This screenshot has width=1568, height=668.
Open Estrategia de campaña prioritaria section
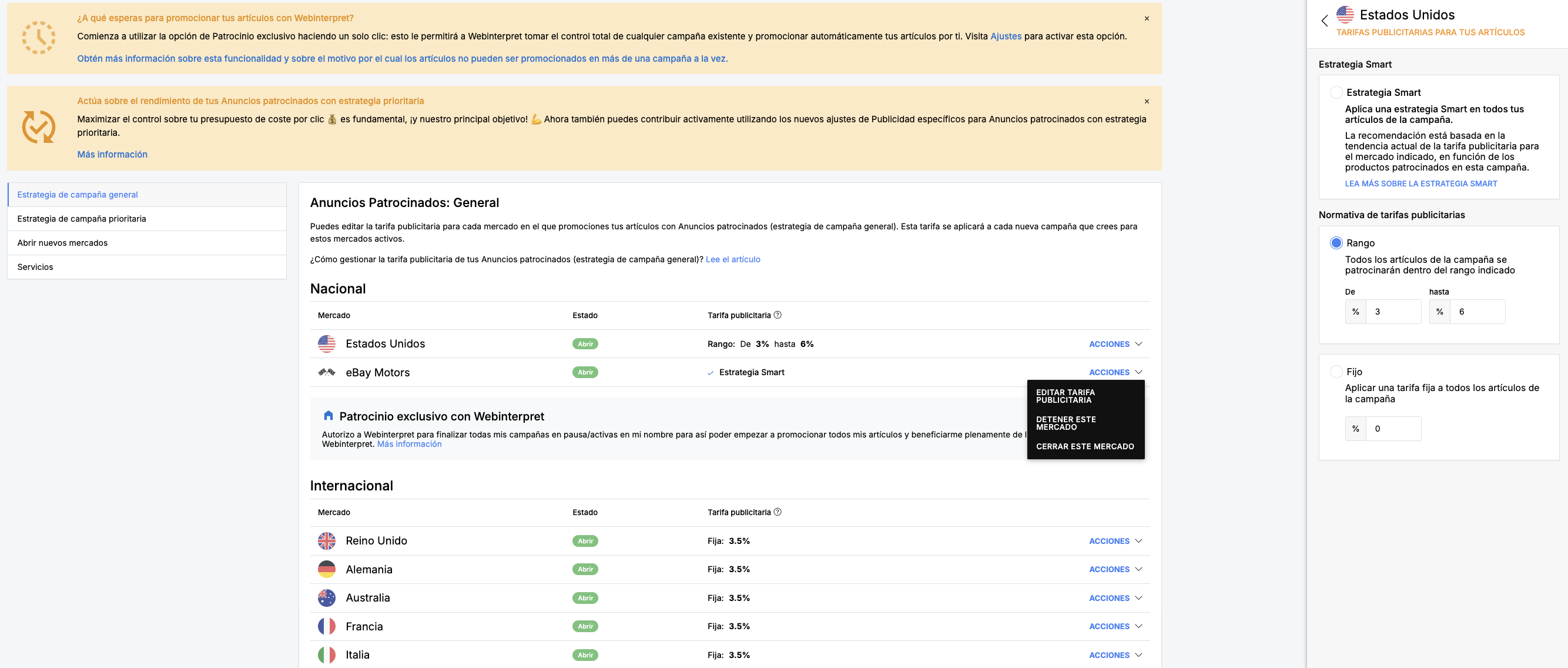[82, 219]
